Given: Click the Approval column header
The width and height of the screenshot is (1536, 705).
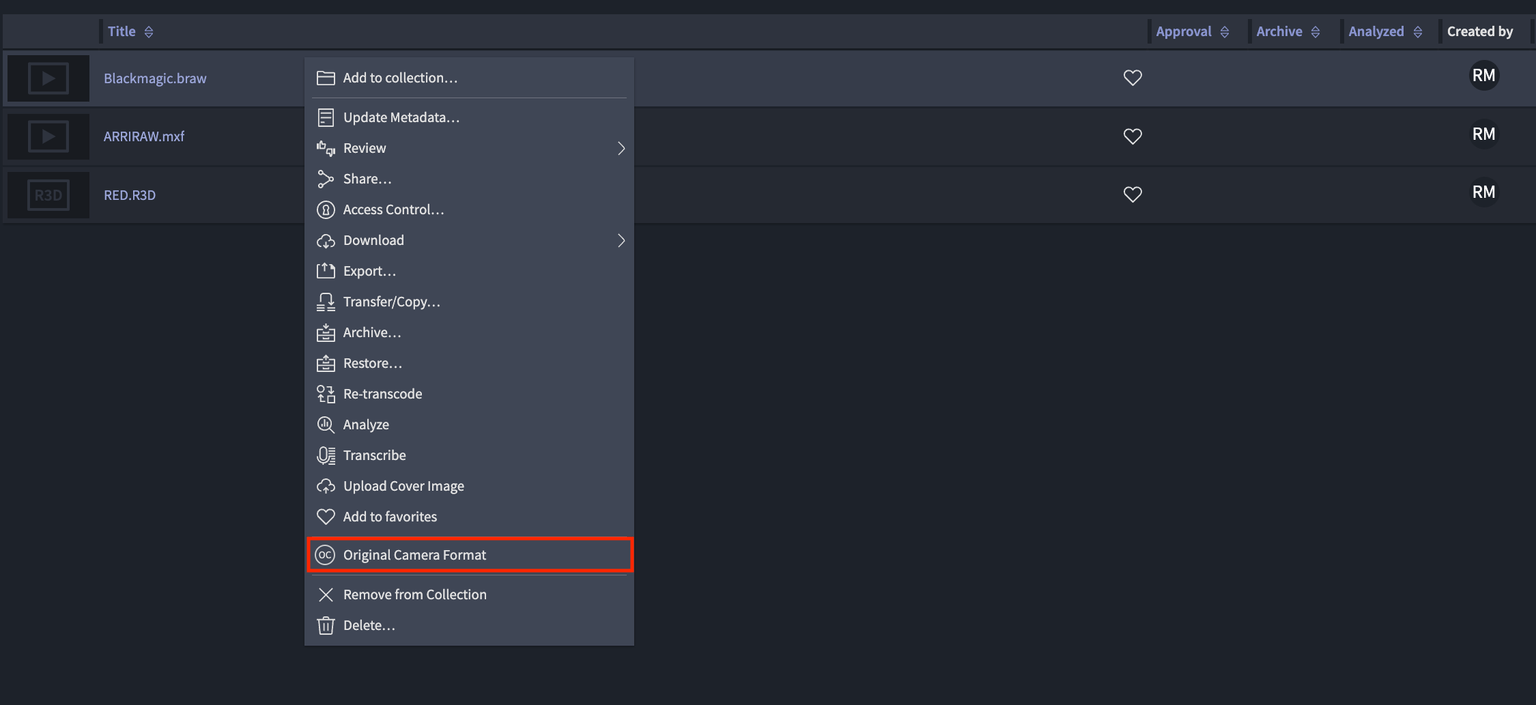Looking at the screenshot, I should pos(1184,32).
